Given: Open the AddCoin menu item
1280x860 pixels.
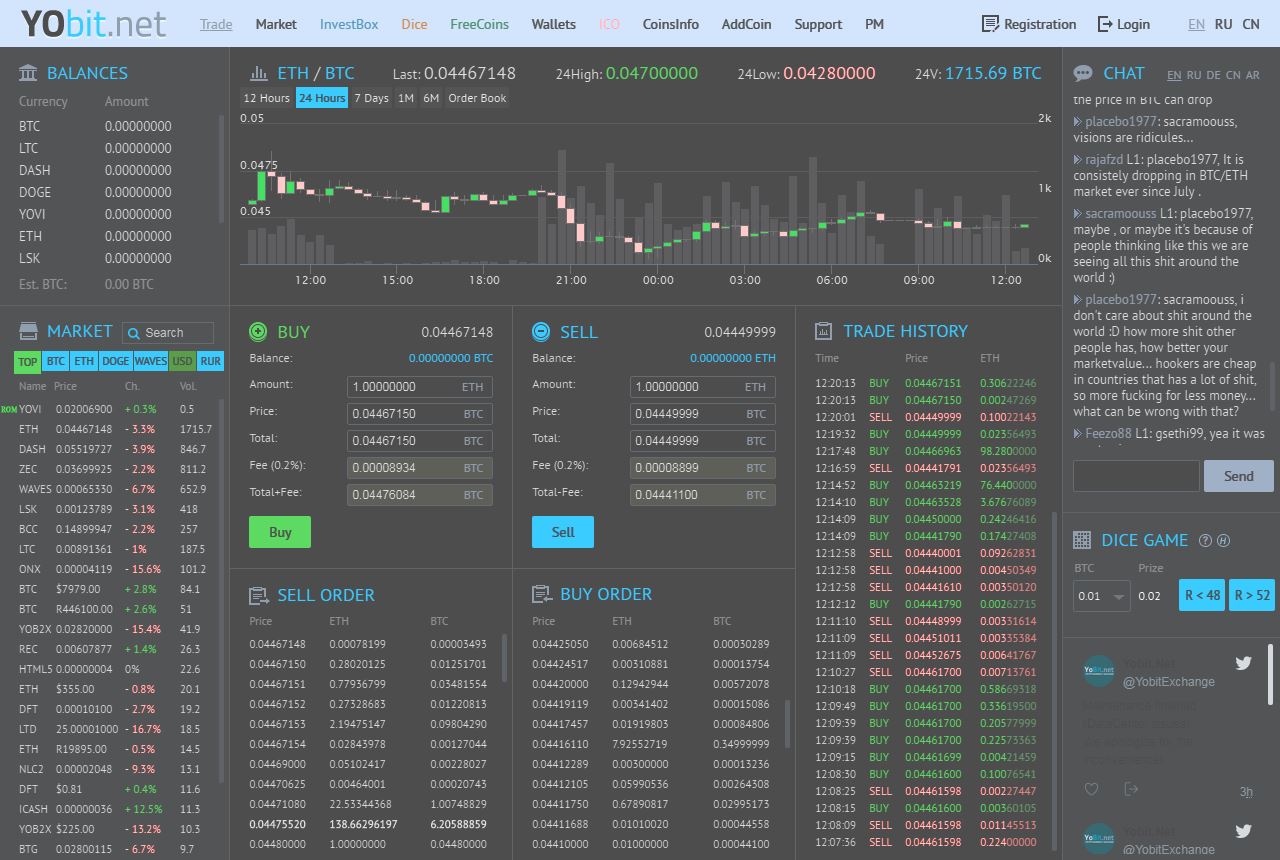Looking at the screenshot, I should coord(747,24).
